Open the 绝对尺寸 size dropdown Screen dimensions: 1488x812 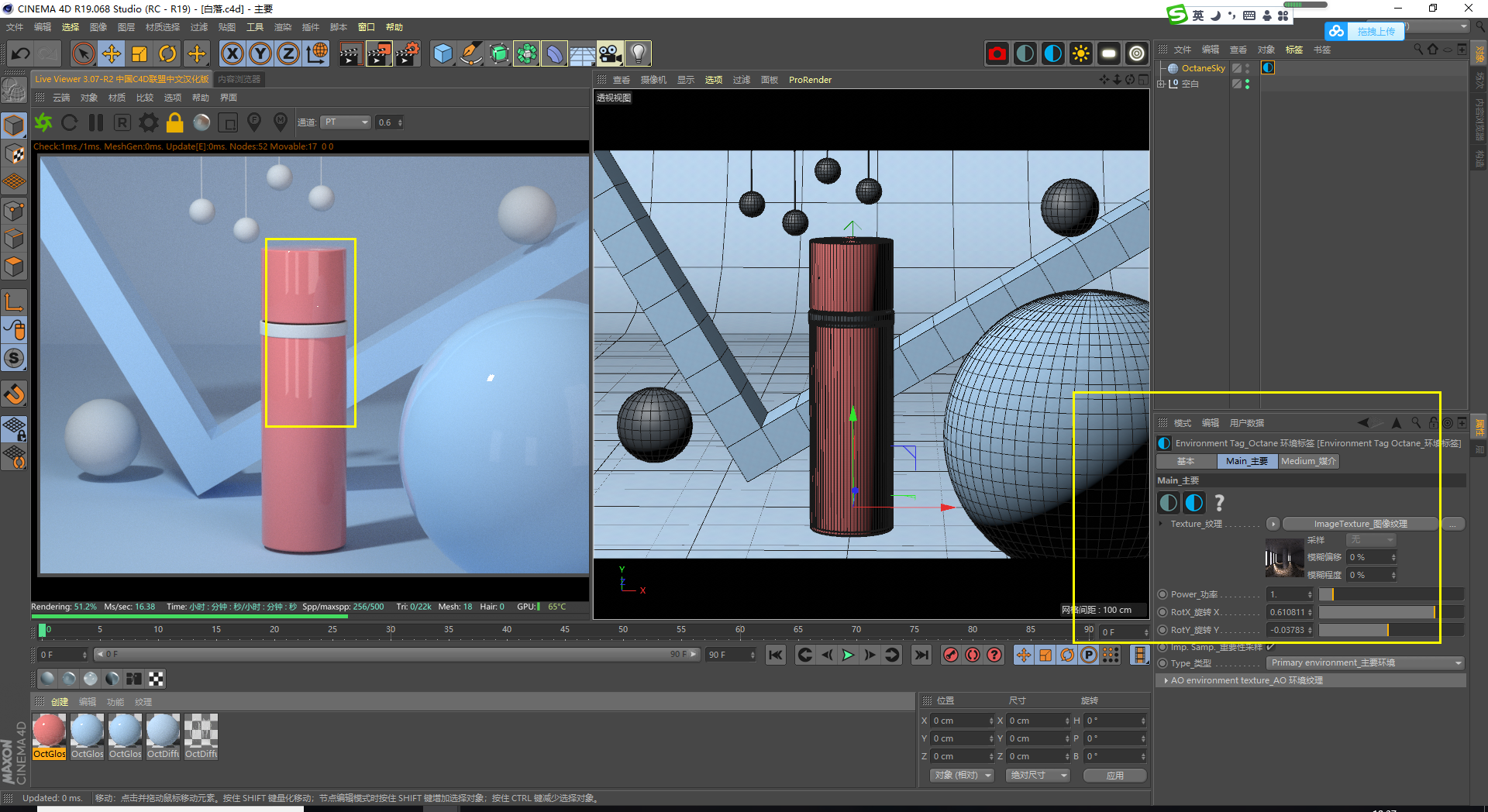[x=1038, y=776]
